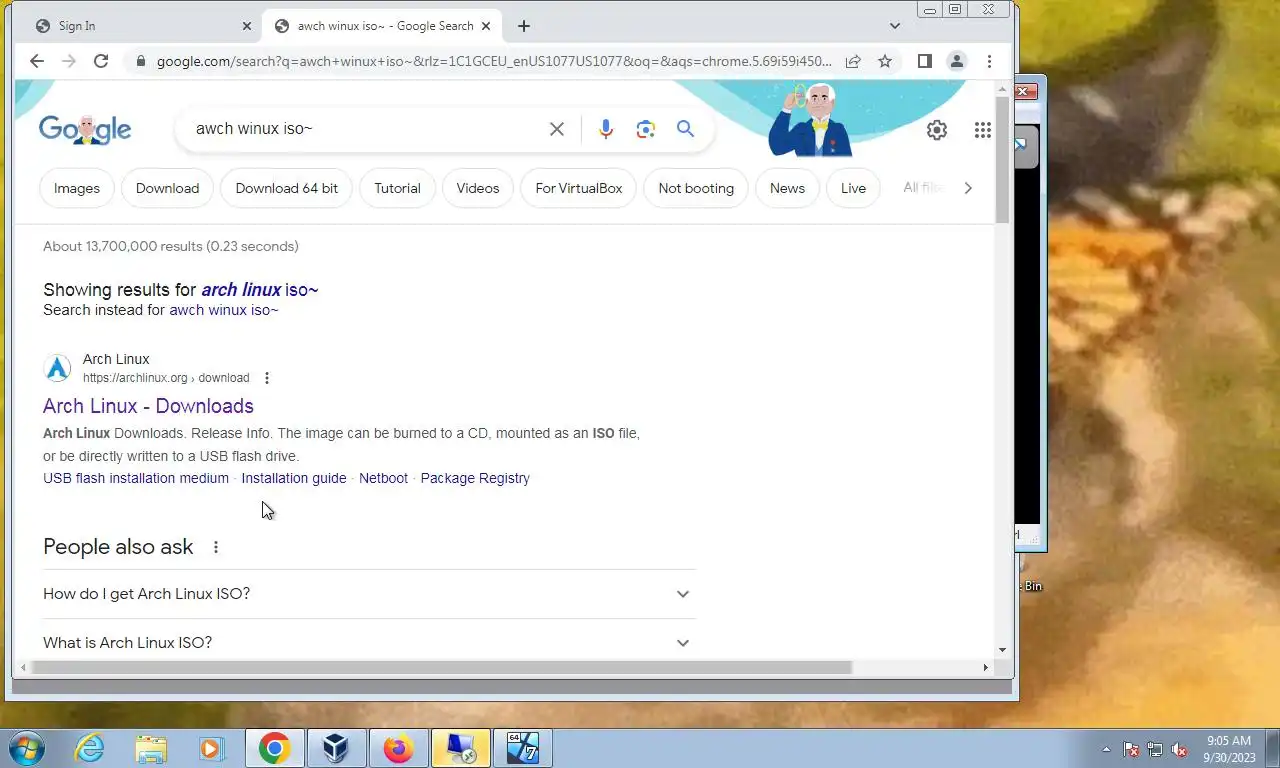Open tab search dropdown arrow

pos(895,26)
